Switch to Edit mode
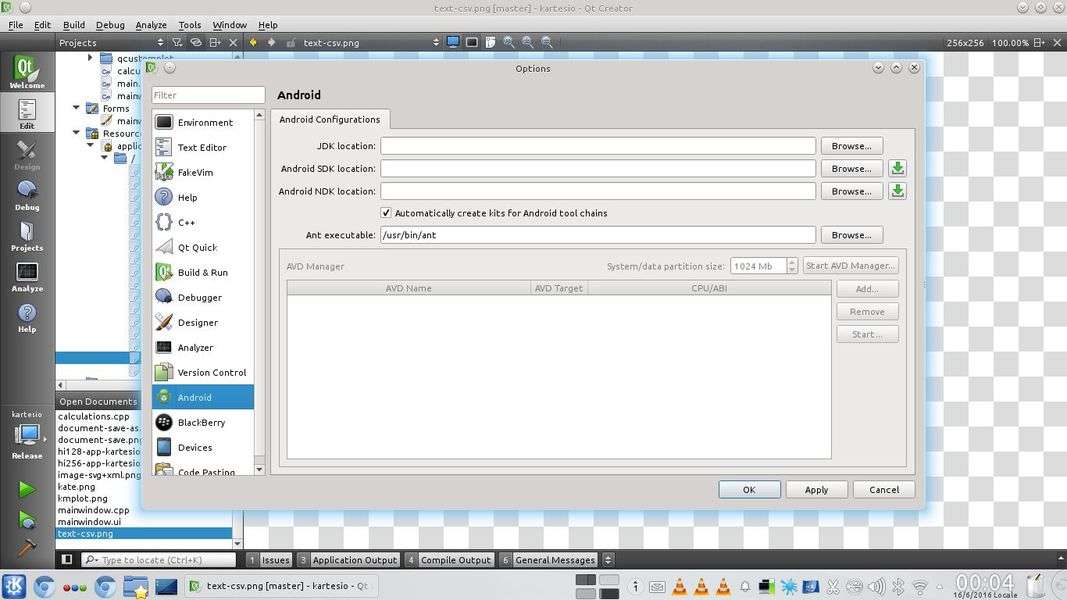The width and height of the screenshot is (1067, 600). click(27, 112)
